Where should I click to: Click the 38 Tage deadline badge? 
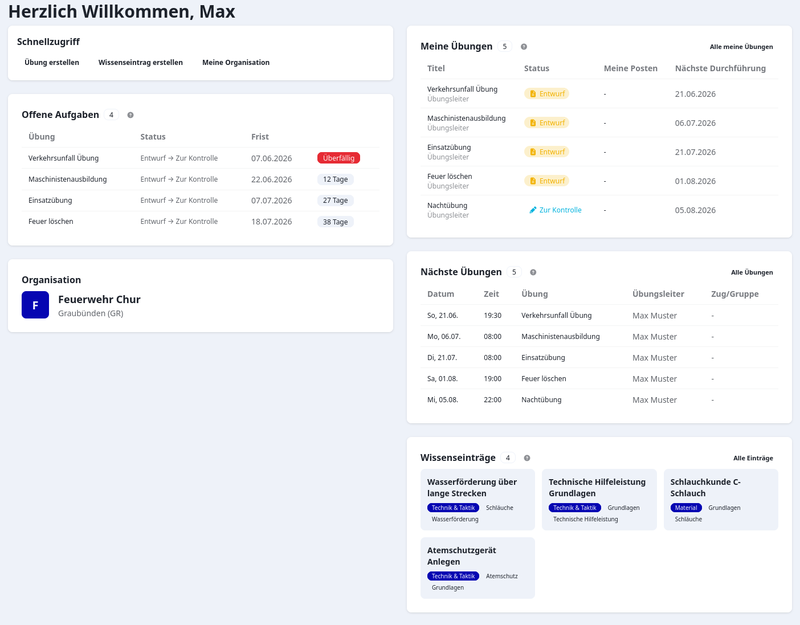coord(335,222)
